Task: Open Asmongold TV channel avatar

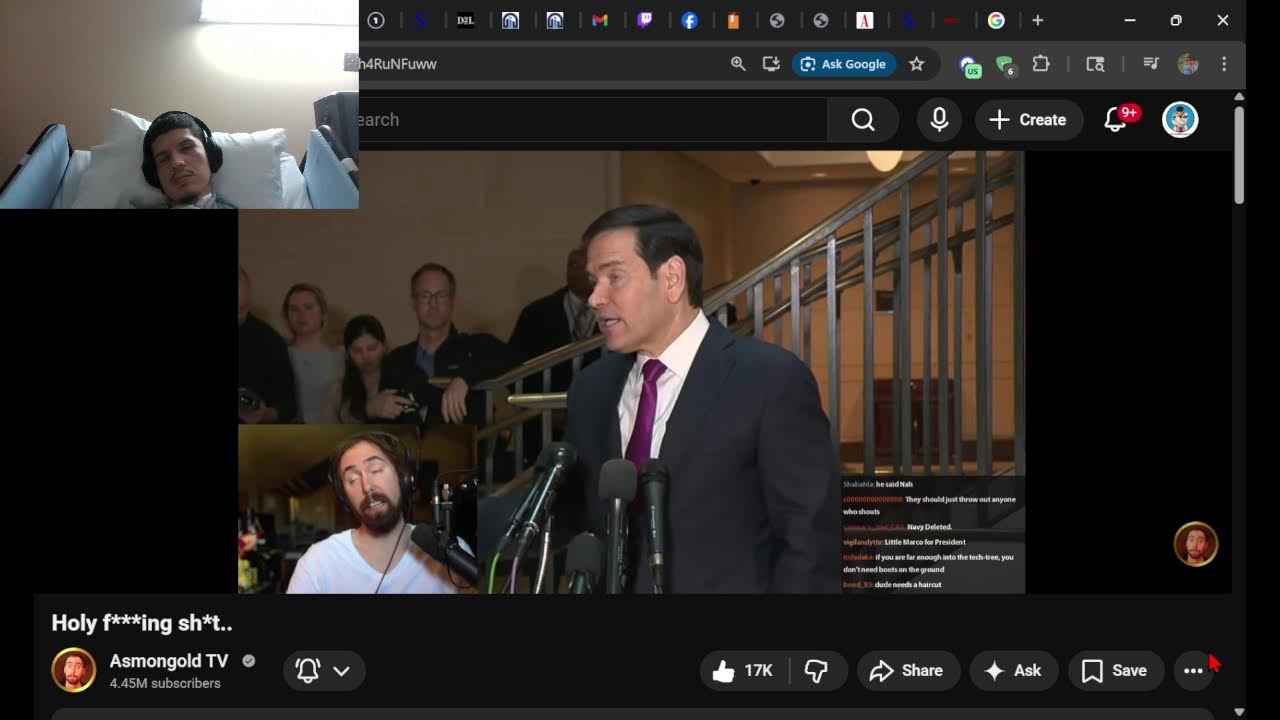Action: tap(73, 670)
